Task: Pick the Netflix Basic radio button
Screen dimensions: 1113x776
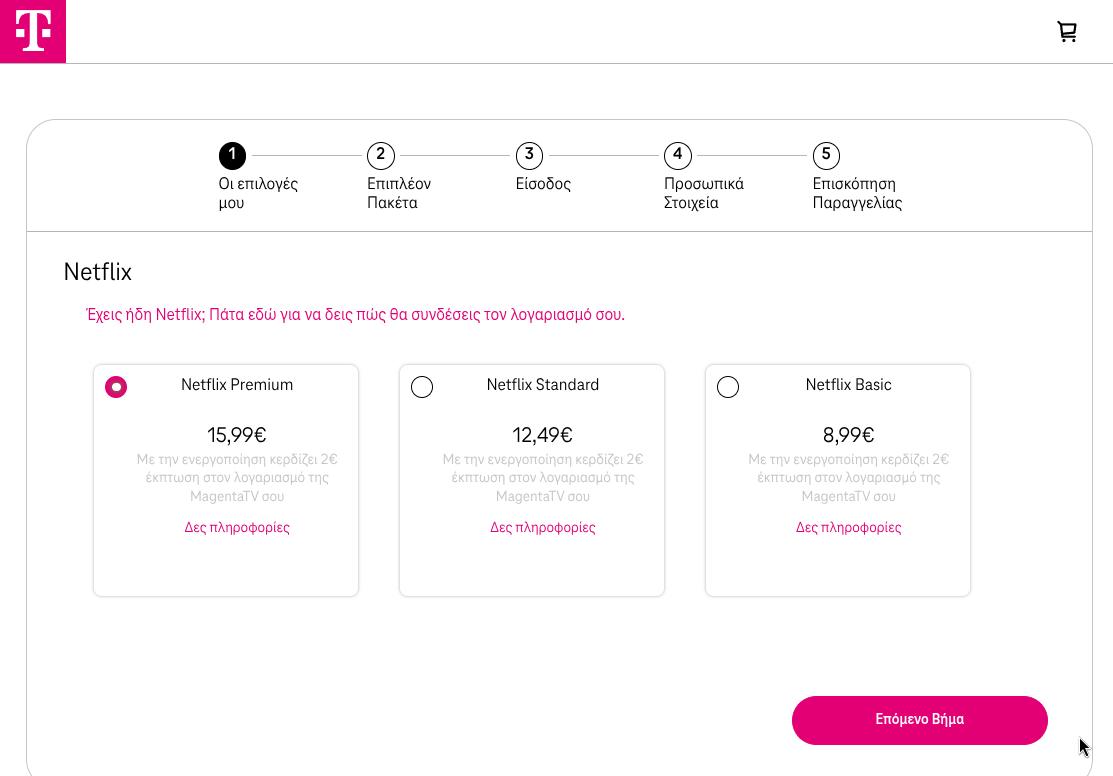Action: pos(728,387)
